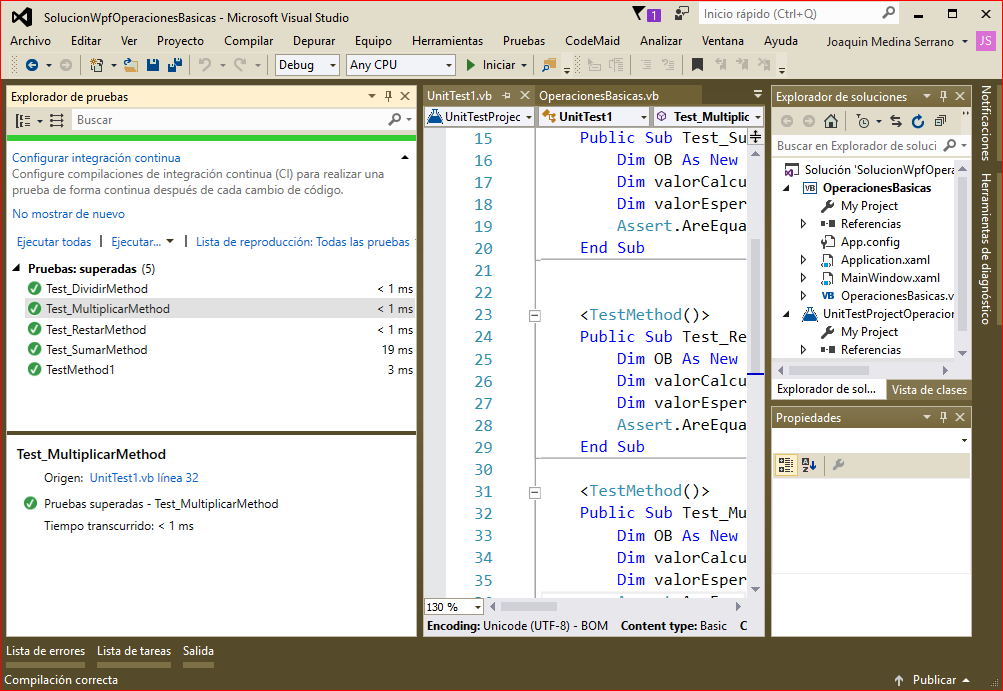
Task: Collapse the OperacionesBasicas project node
Action: [x=786, y=188]
